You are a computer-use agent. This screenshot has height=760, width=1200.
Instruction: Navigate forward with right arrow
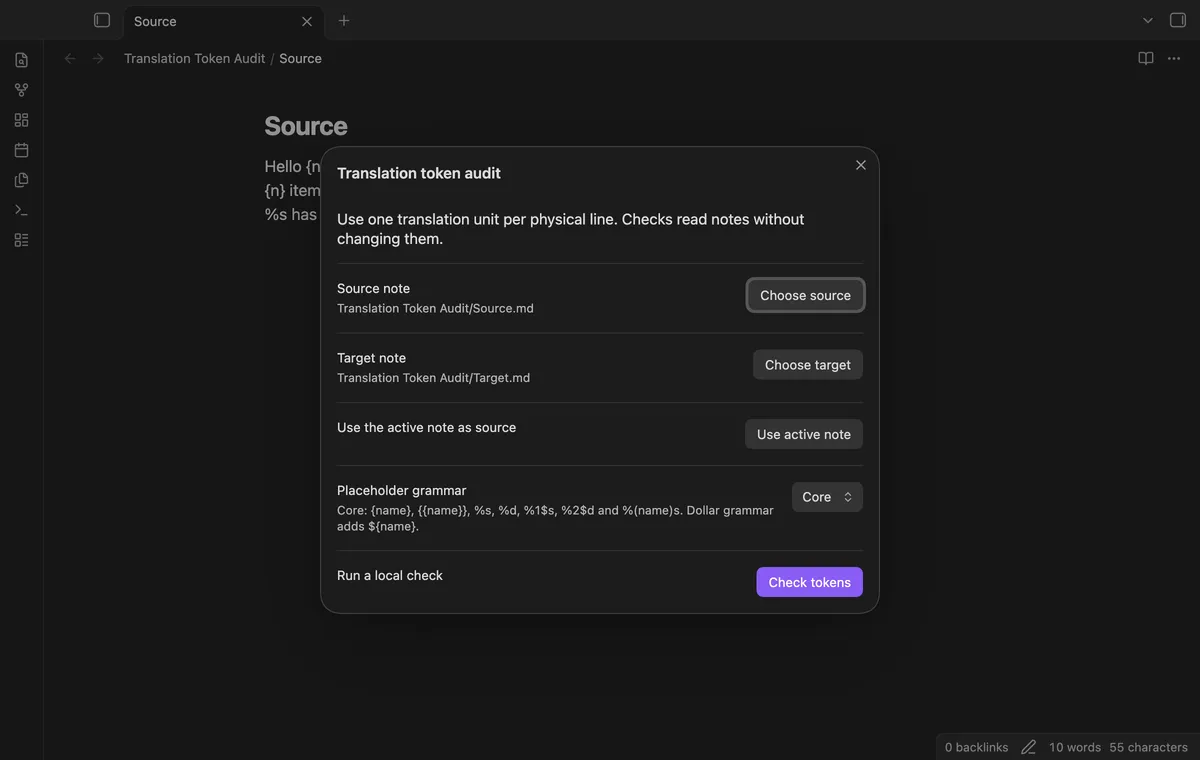coord(98,58)
